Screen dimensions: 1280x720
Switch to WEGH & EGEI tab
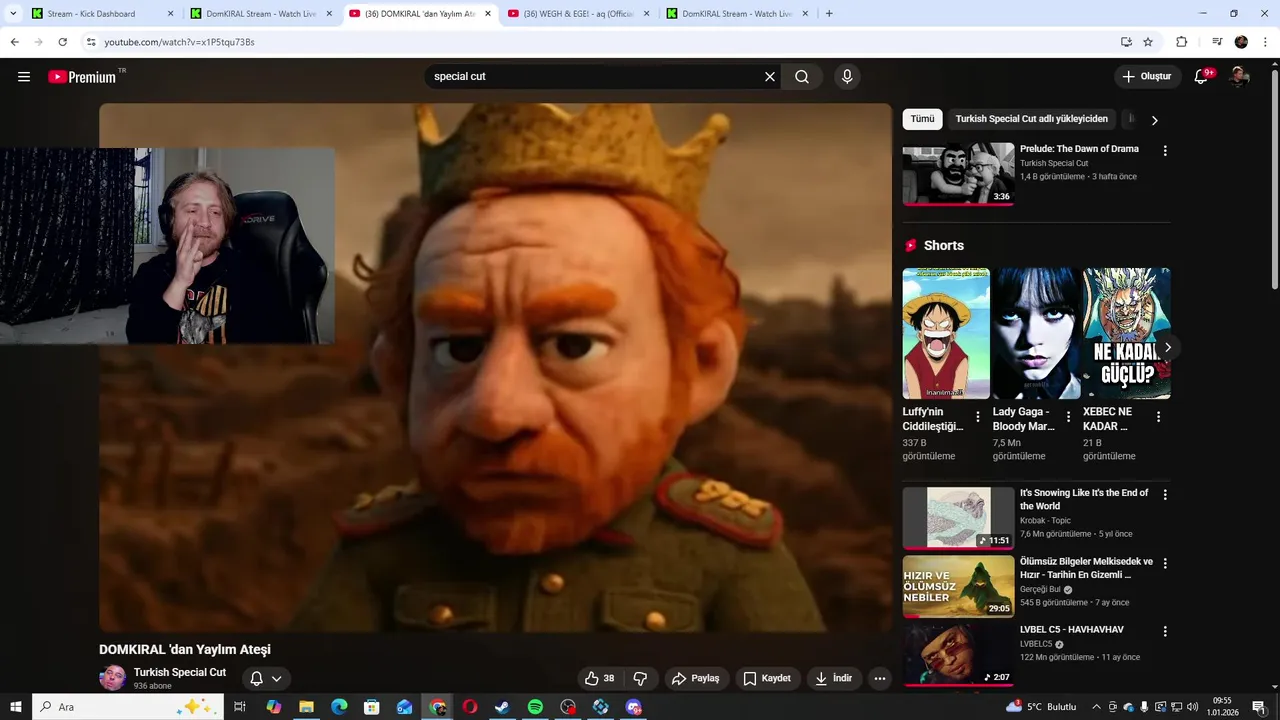click(x=580, y=14)
